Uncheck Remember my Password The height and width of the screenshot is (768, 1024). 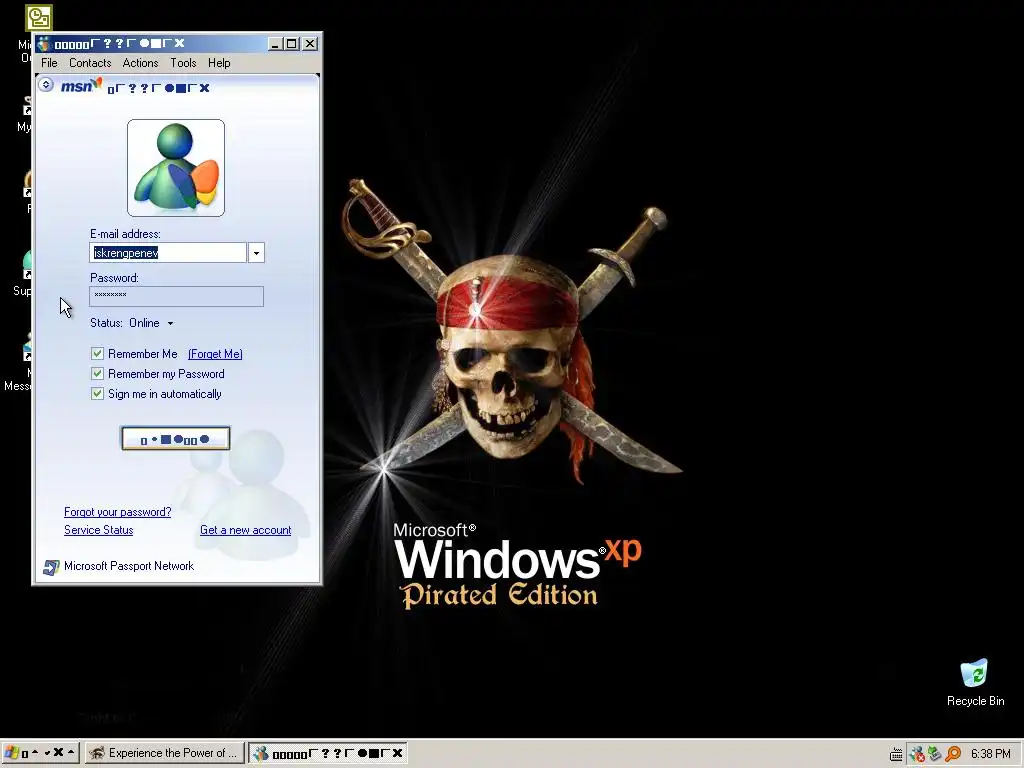[97, 374]
